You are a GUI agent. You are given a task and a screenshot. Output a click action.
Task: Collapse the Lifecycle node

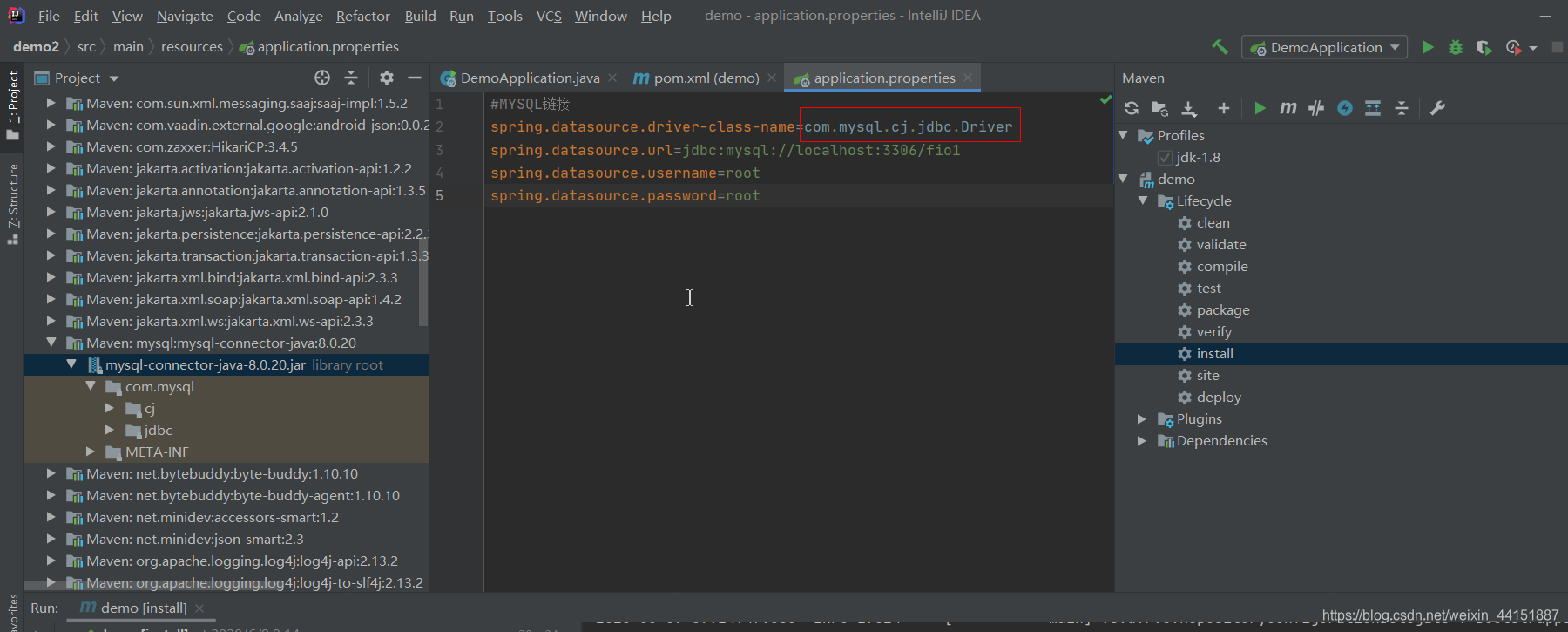point(1142,200)
